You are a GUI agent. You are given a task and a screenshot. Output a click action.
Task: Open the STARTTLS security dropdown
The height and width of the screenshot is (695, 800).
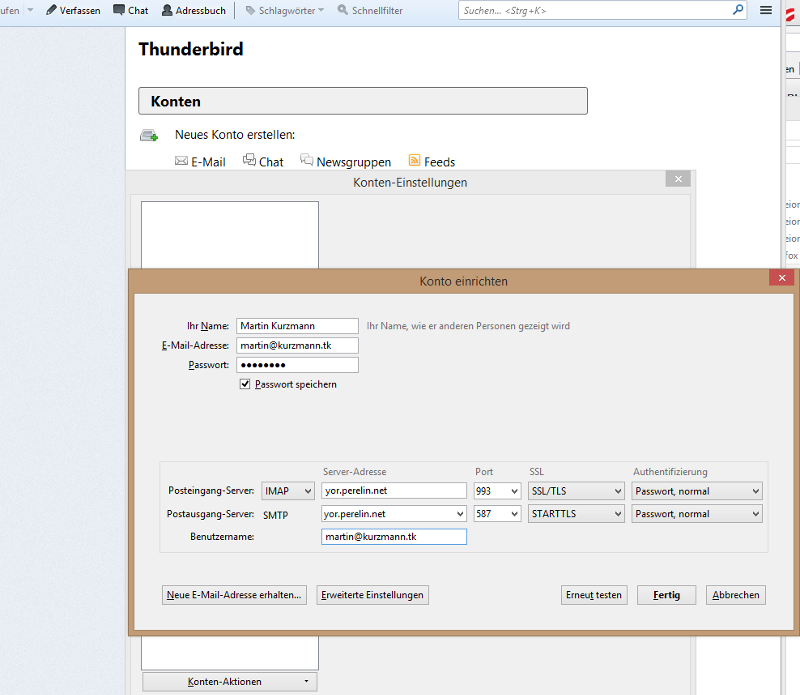pos(576,514)
